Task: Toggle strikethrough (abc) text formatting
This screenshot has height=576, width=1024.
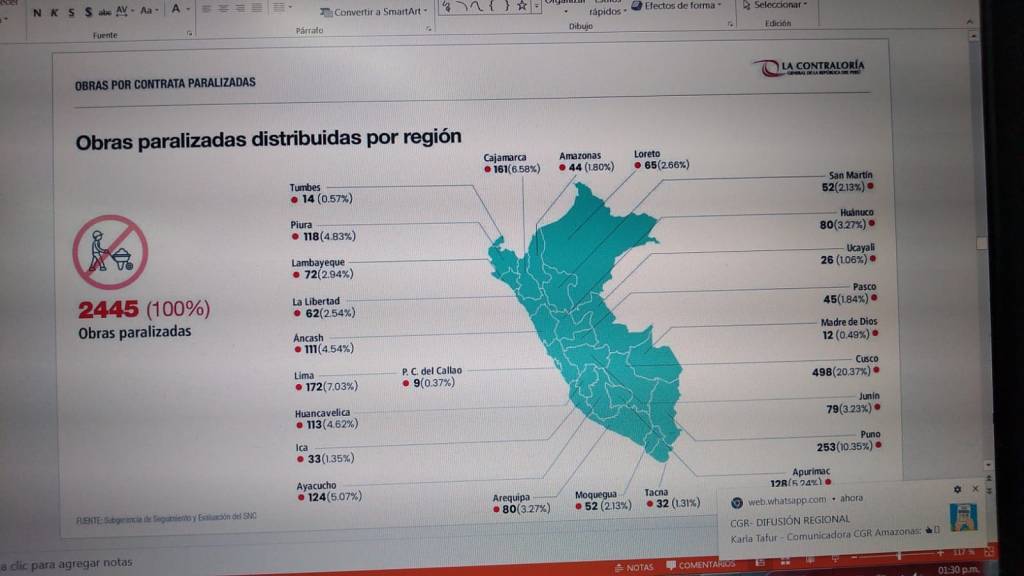Action: tap(104, 12)
